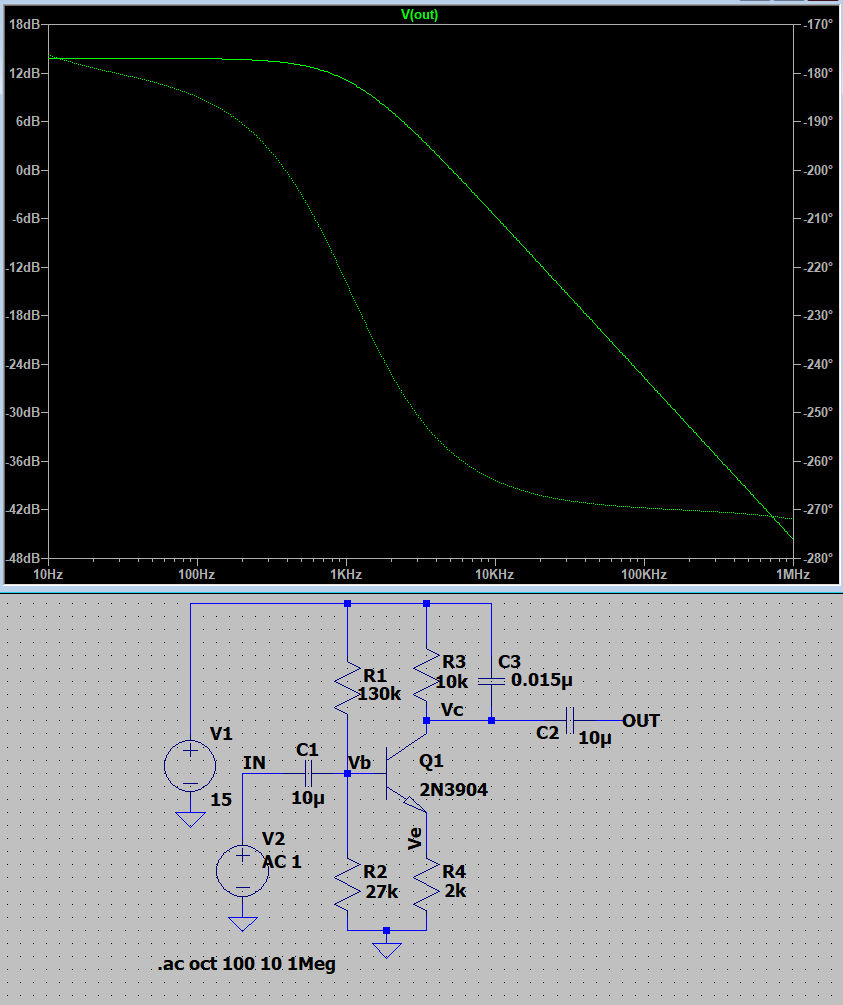The width and height of the screenshot is (843, 1005).
Task: Click the 0.015µ capacitor value text
Action: (x=543, y=679)
